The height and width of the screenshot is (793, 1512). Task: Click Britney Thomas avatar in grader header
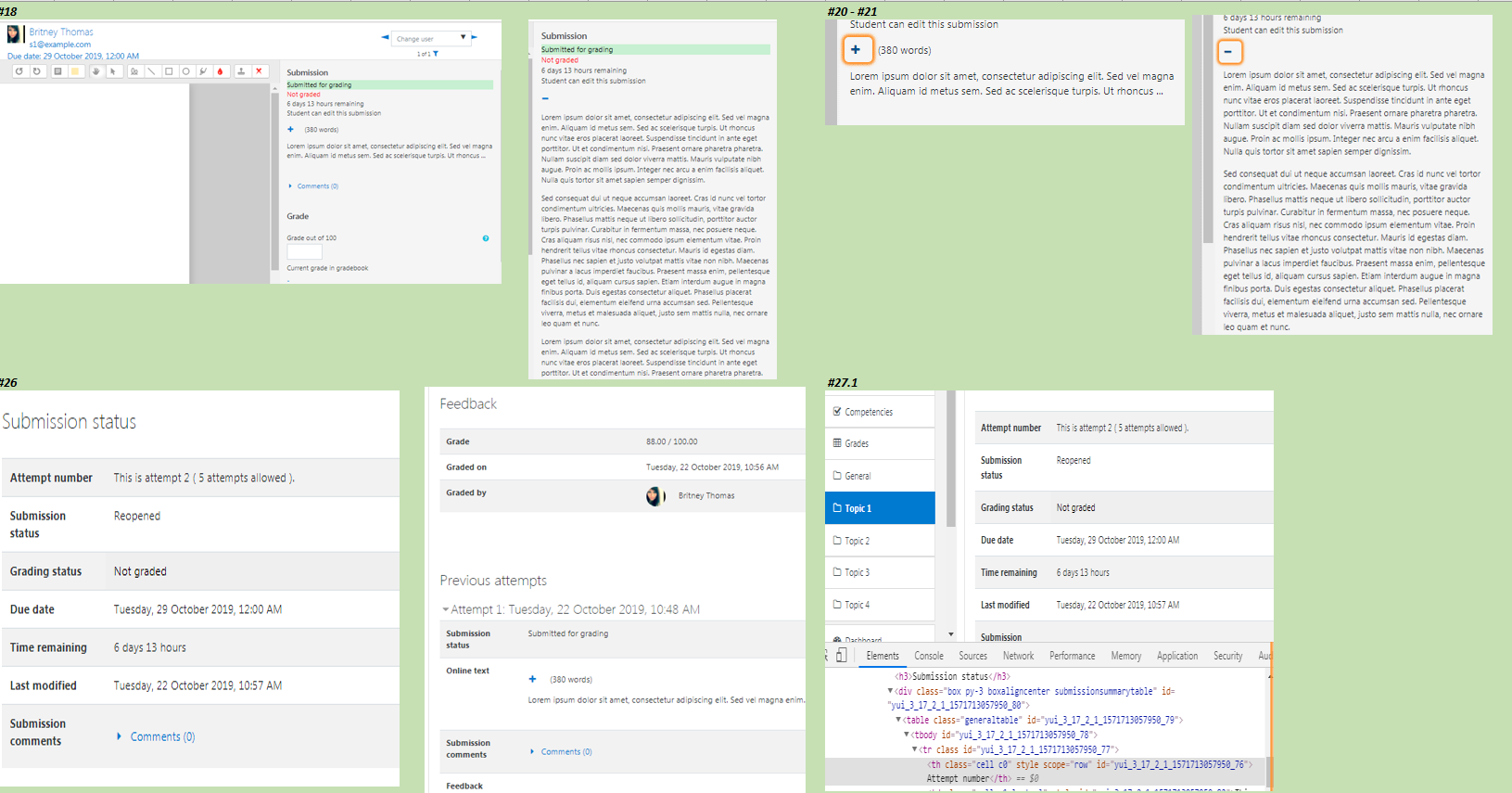14,34
